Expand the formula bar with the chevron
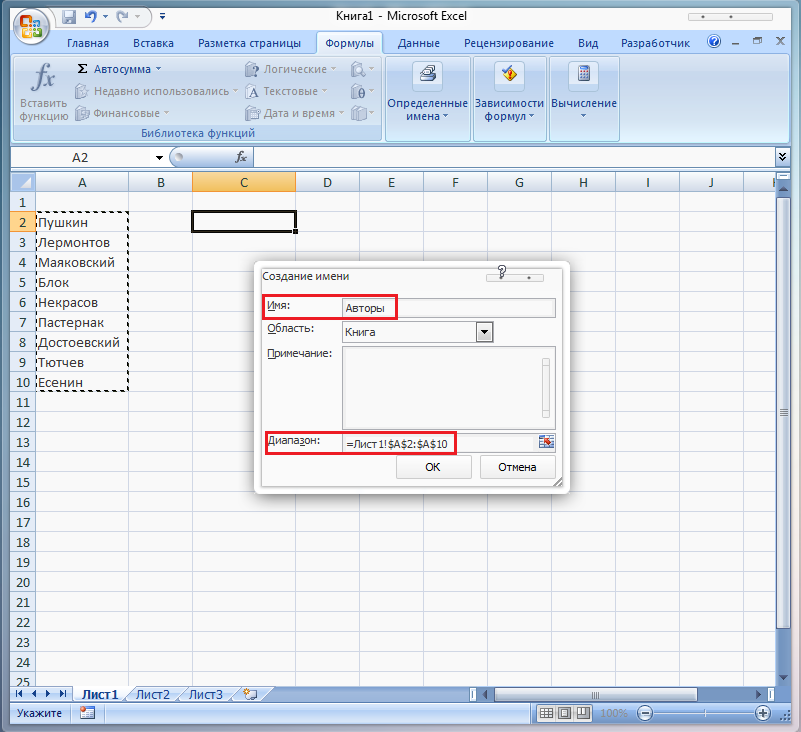801x732 pixels. coord(782,157)
